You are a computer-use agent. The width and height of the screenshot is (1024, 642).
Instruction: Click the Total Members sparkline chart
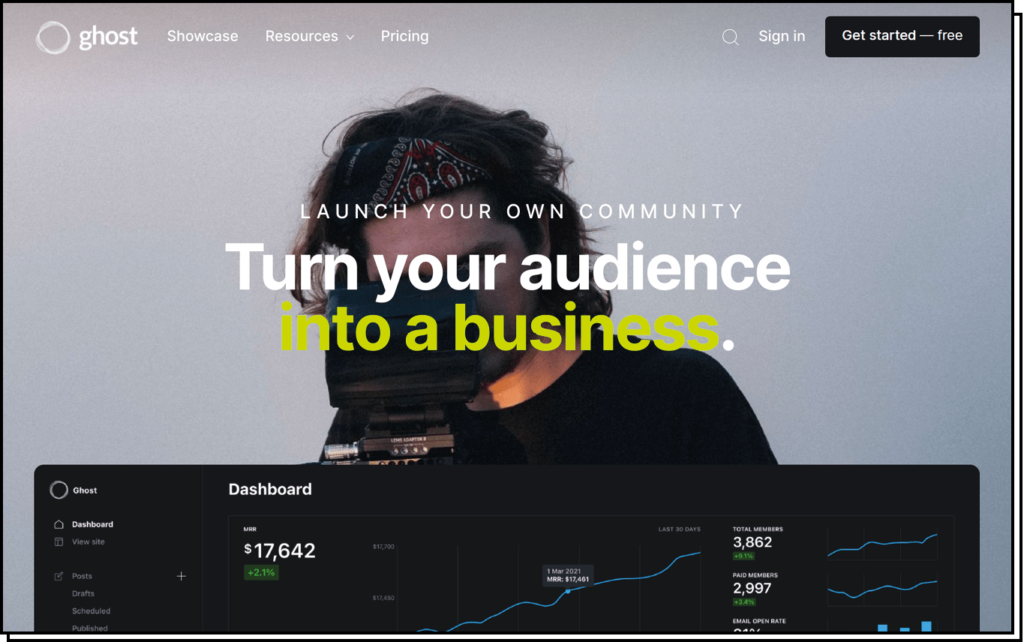coord(882,545)
